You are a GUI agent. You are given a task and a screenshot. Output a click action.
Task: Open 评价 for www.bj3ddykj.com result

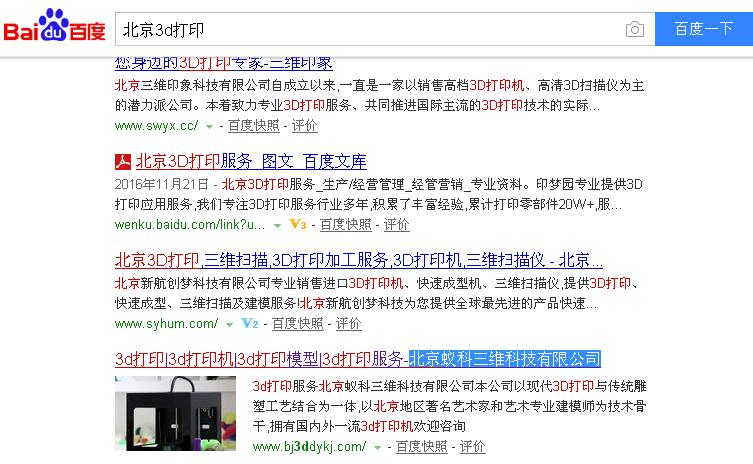coord(473,447)
